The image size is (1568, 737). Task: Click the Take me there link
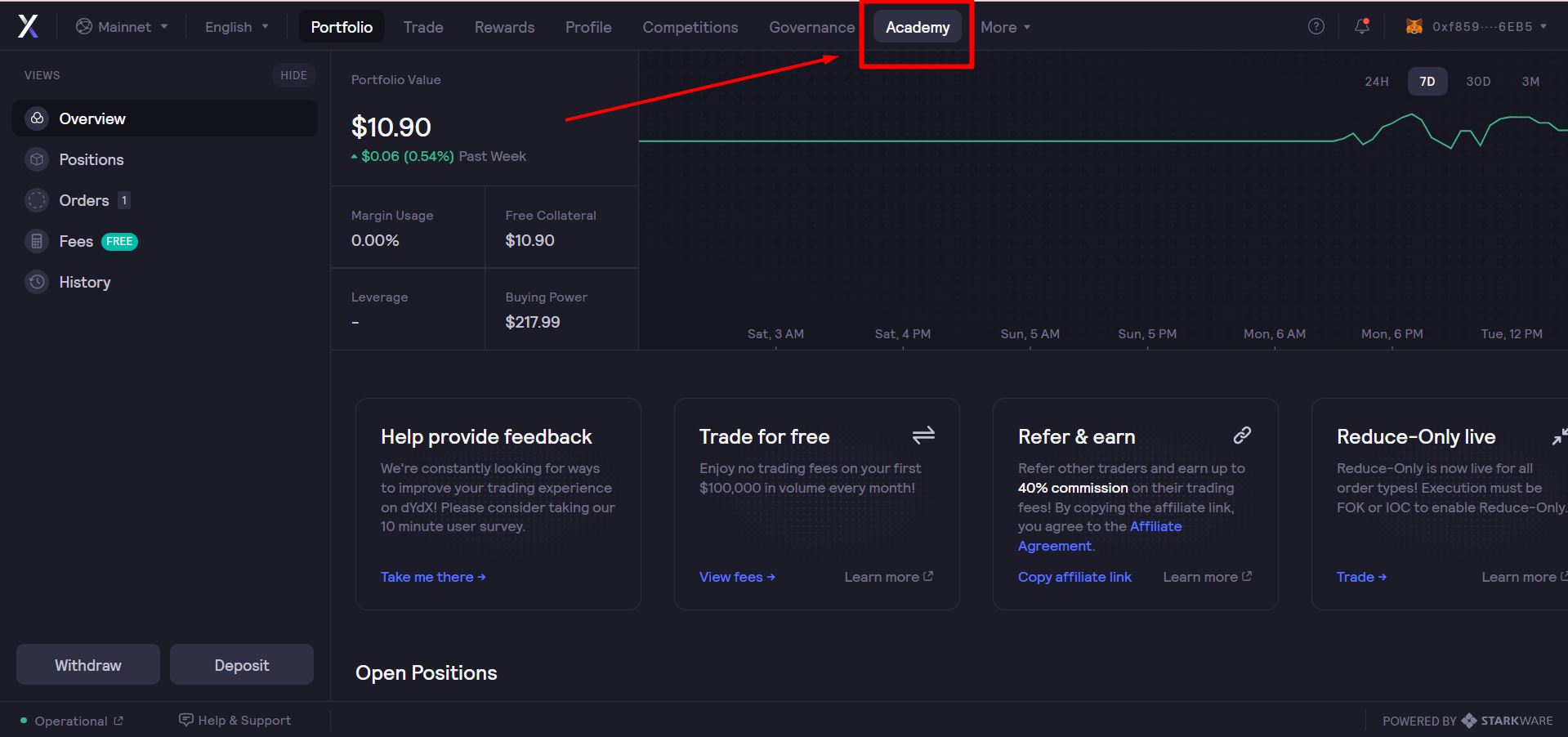click(433, 577)
